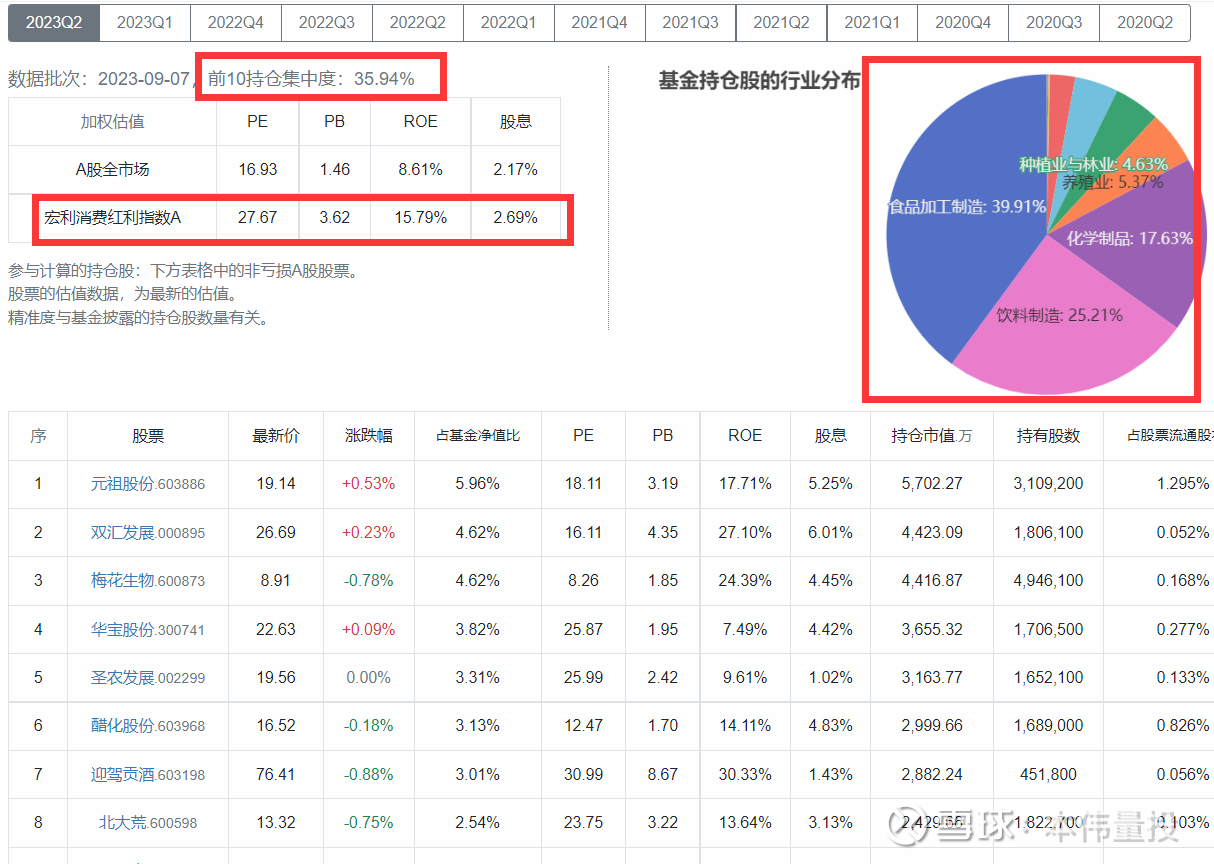Switch to the 2023Q1 quarter tab
Image resolution: width=1214 pixels, height=864 pixels.
(x=145, y=22)
